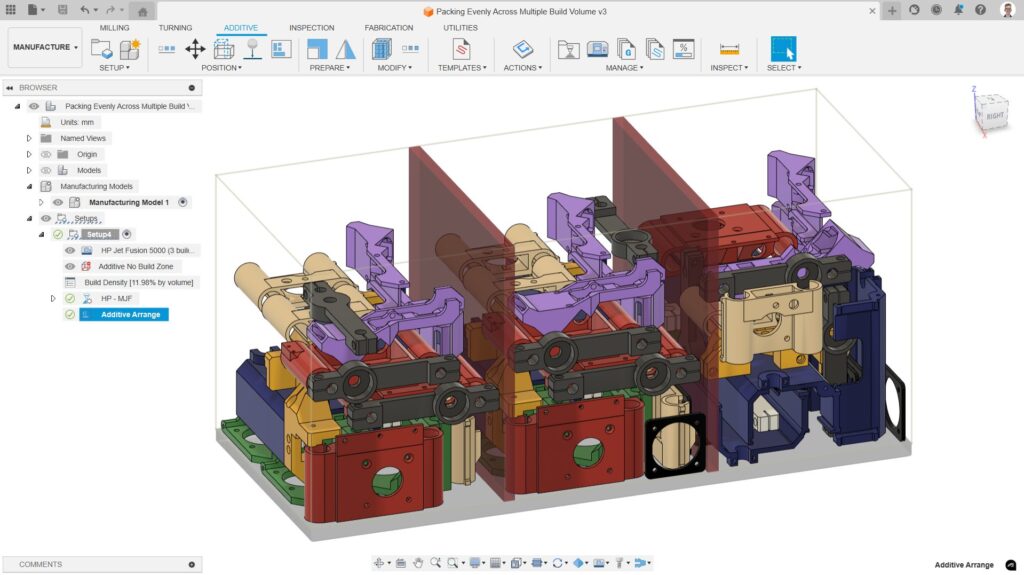Click the notifications bell icon
This screenshot has width=1024, height=575.
[x=958, y=10]
